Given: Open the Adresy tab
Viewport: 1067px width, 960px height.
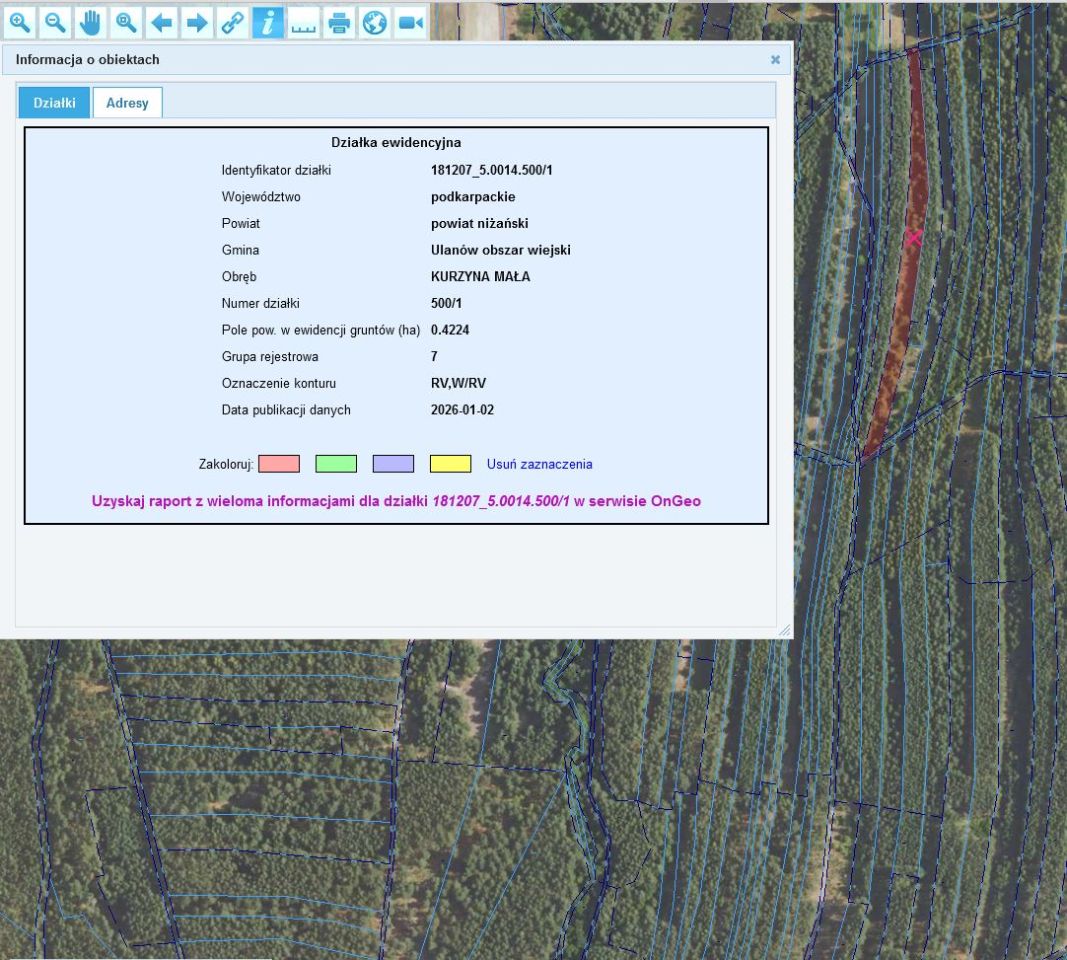Looking at the screenshot, I should (x=127, y=103).
